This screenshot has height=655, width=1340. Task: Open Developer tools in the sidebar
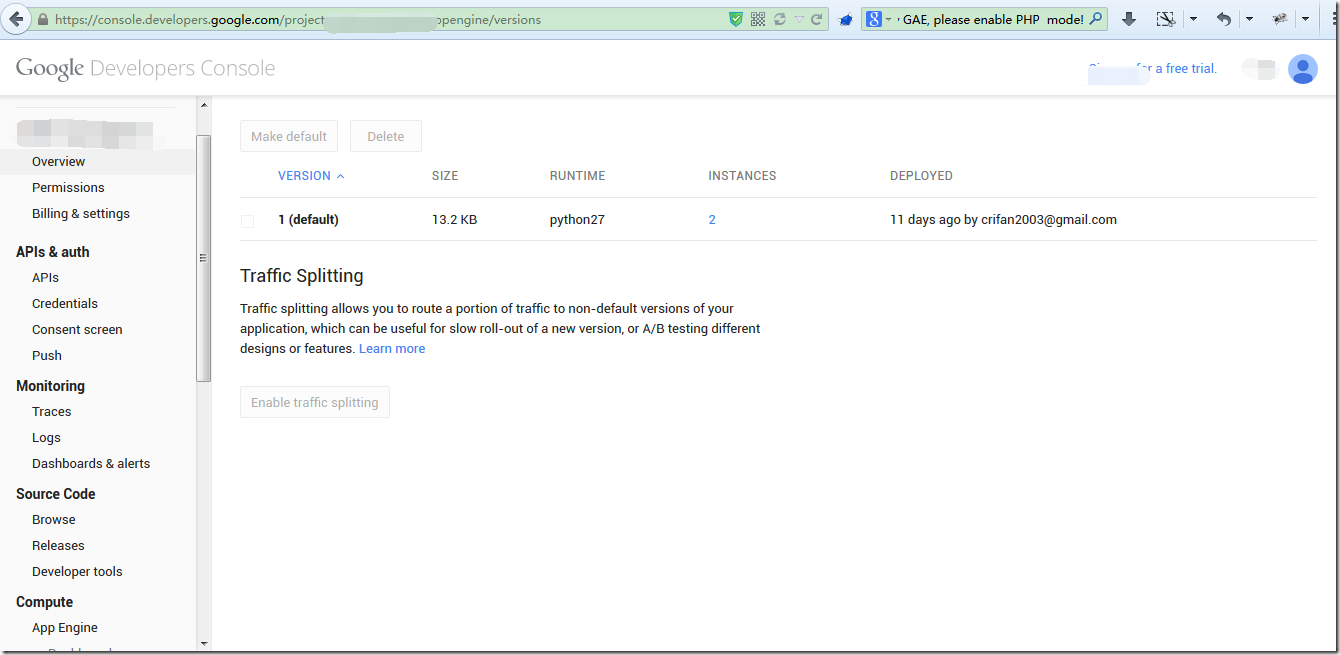coord(77,572)
